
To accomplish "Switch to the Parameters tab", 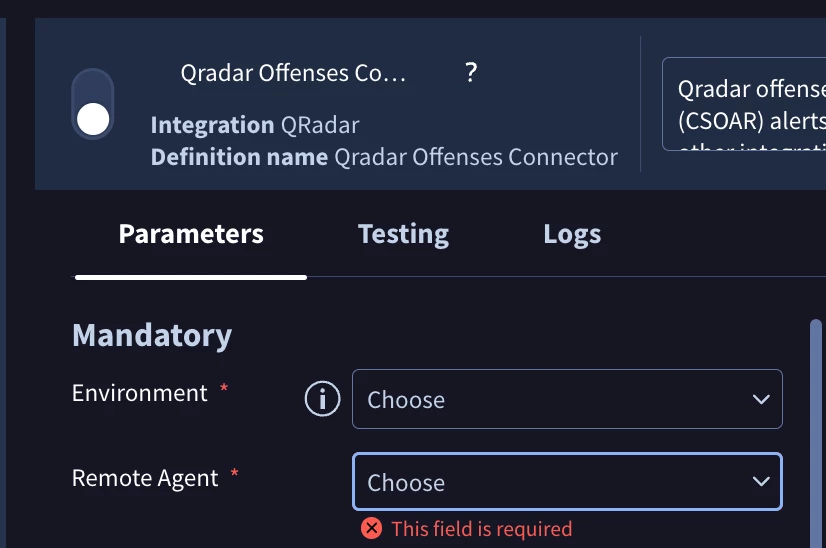I will tap(191, 234).
